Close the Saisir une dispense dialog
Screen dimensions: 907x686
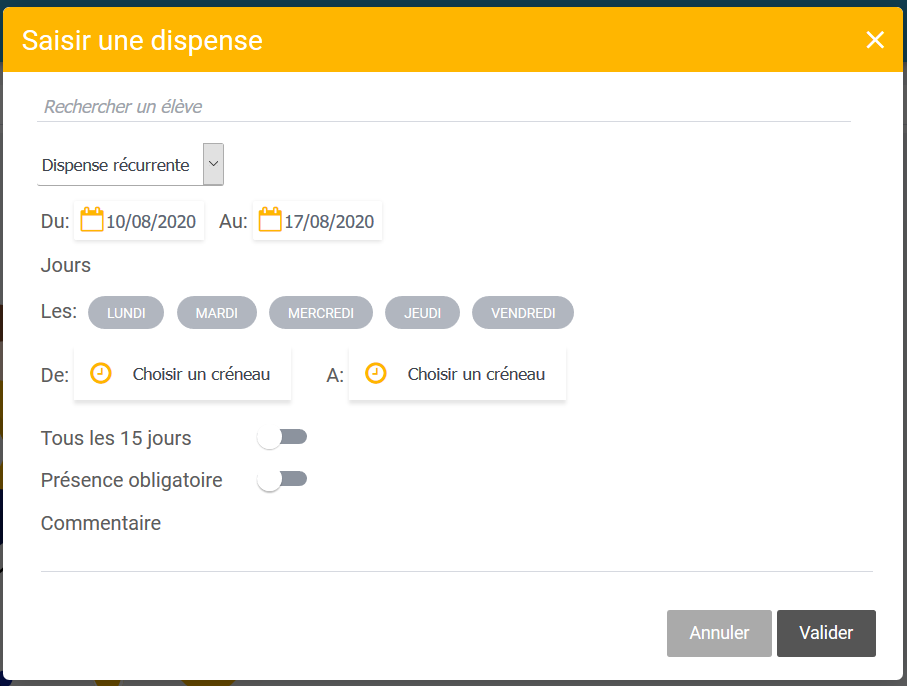point(875,40)
